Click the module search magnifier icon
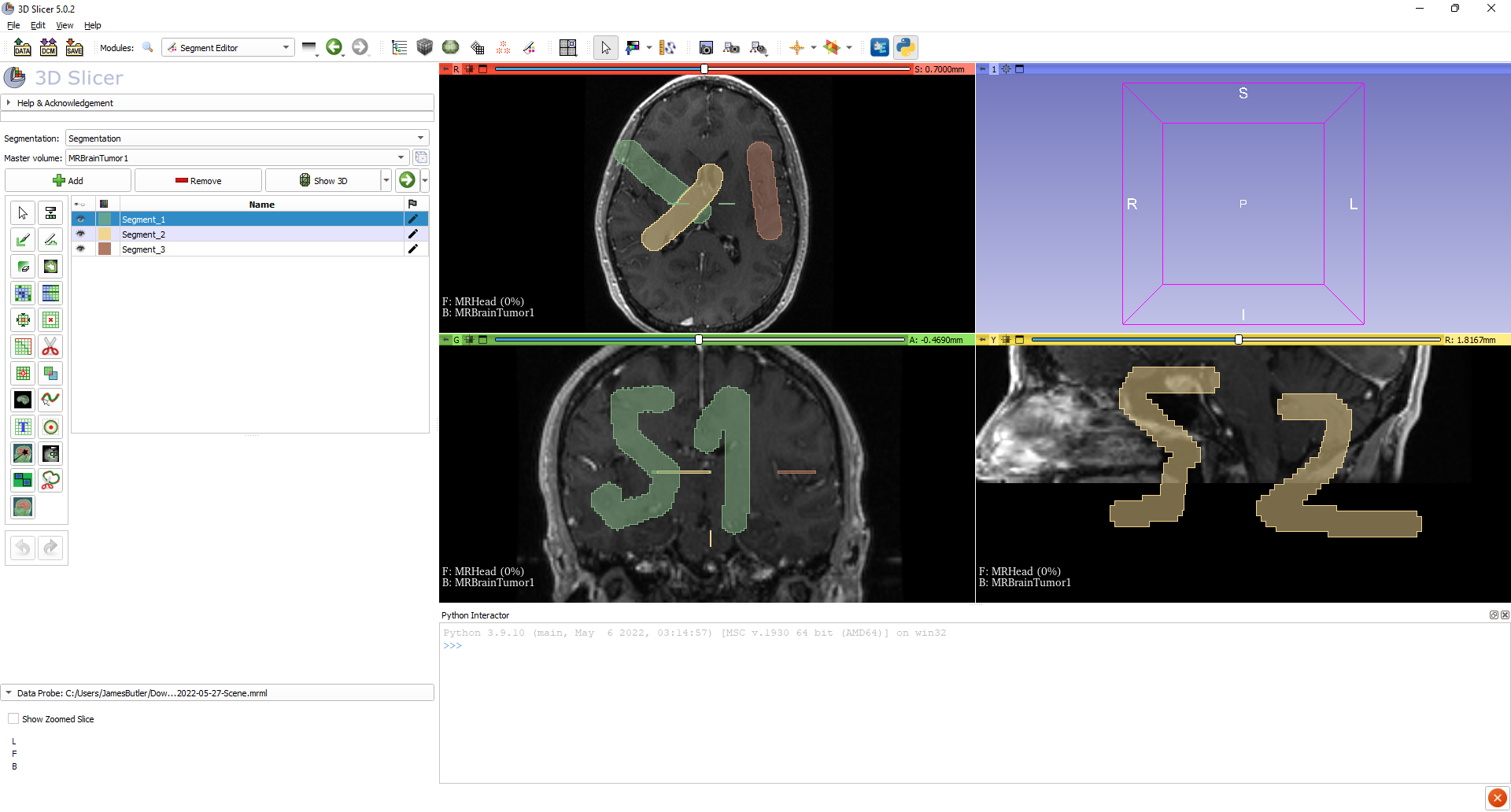Screen dimensions: 1511x812 (x=147, y=48)
